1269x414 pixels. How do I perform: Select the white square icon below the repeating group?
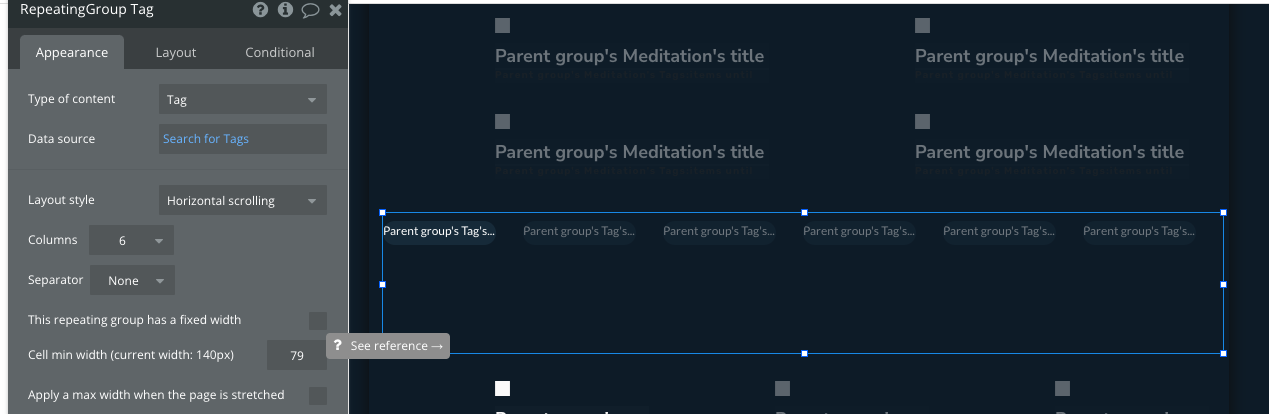(x=503, y=388)
